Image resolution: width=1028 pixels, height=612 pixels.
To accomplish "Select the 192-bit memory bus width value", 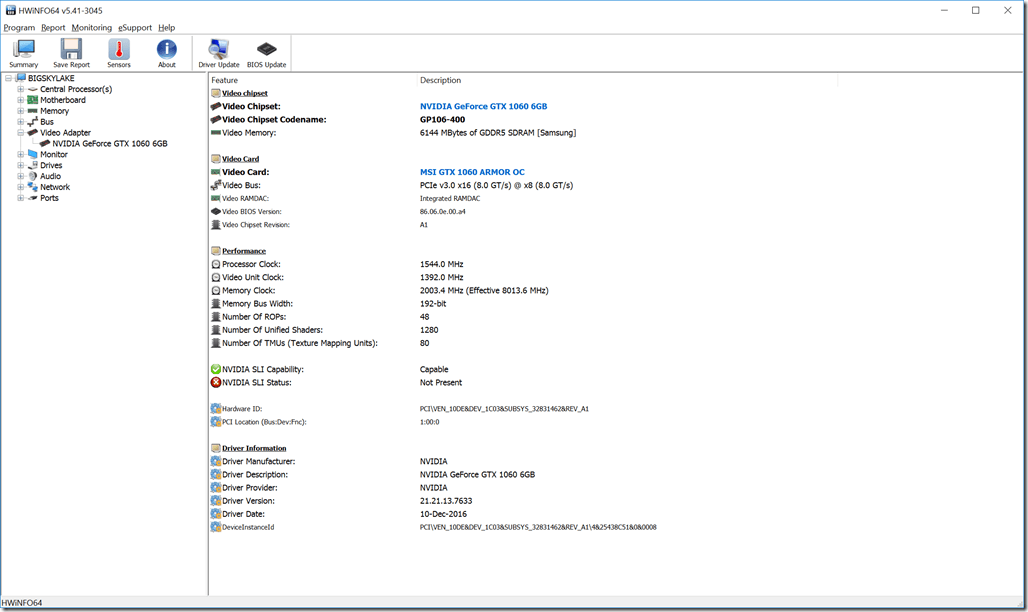I will click(433, 304).
